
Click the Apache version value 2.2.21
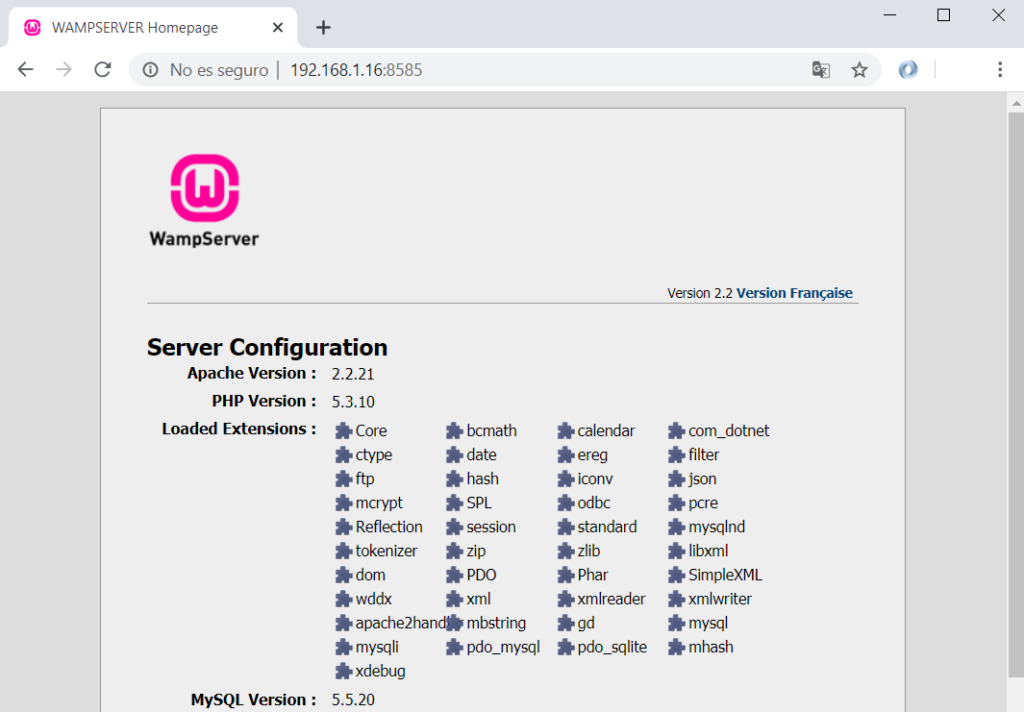pos(353,374)
